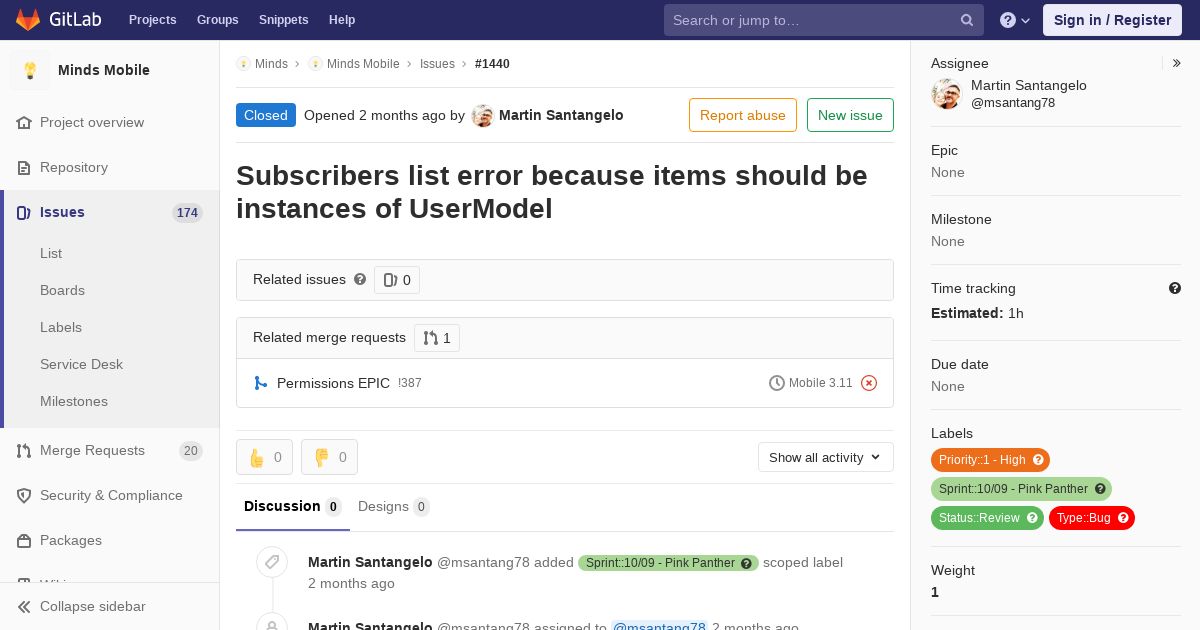Image resolution: width=1200 pixels, height=630 pixels.
Task: Open the Projects menu in navbar
Action: tap(153, 20)
